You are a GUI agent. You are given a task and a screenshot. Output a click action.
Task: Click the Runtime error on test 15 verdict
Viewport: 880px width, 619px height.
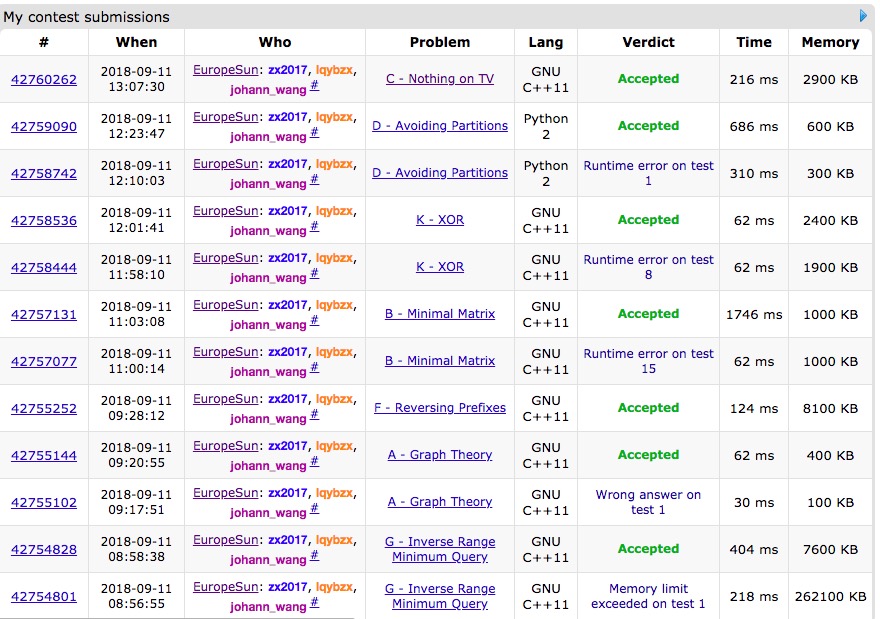pos(648,361)
